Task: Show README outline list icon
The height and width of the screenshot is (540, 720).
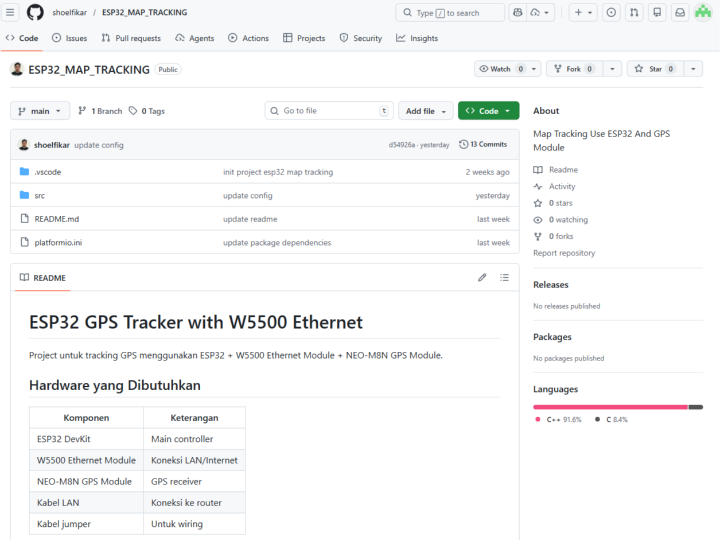Action: 504,277
